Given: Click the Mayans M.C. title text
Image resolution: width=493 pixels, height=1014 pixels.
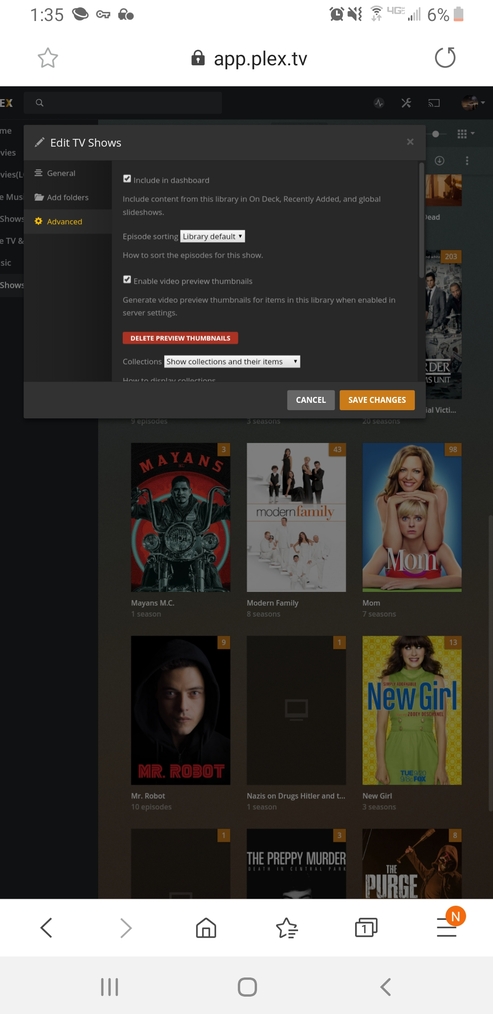Looking at the screenshot, I should click(153, 603).
